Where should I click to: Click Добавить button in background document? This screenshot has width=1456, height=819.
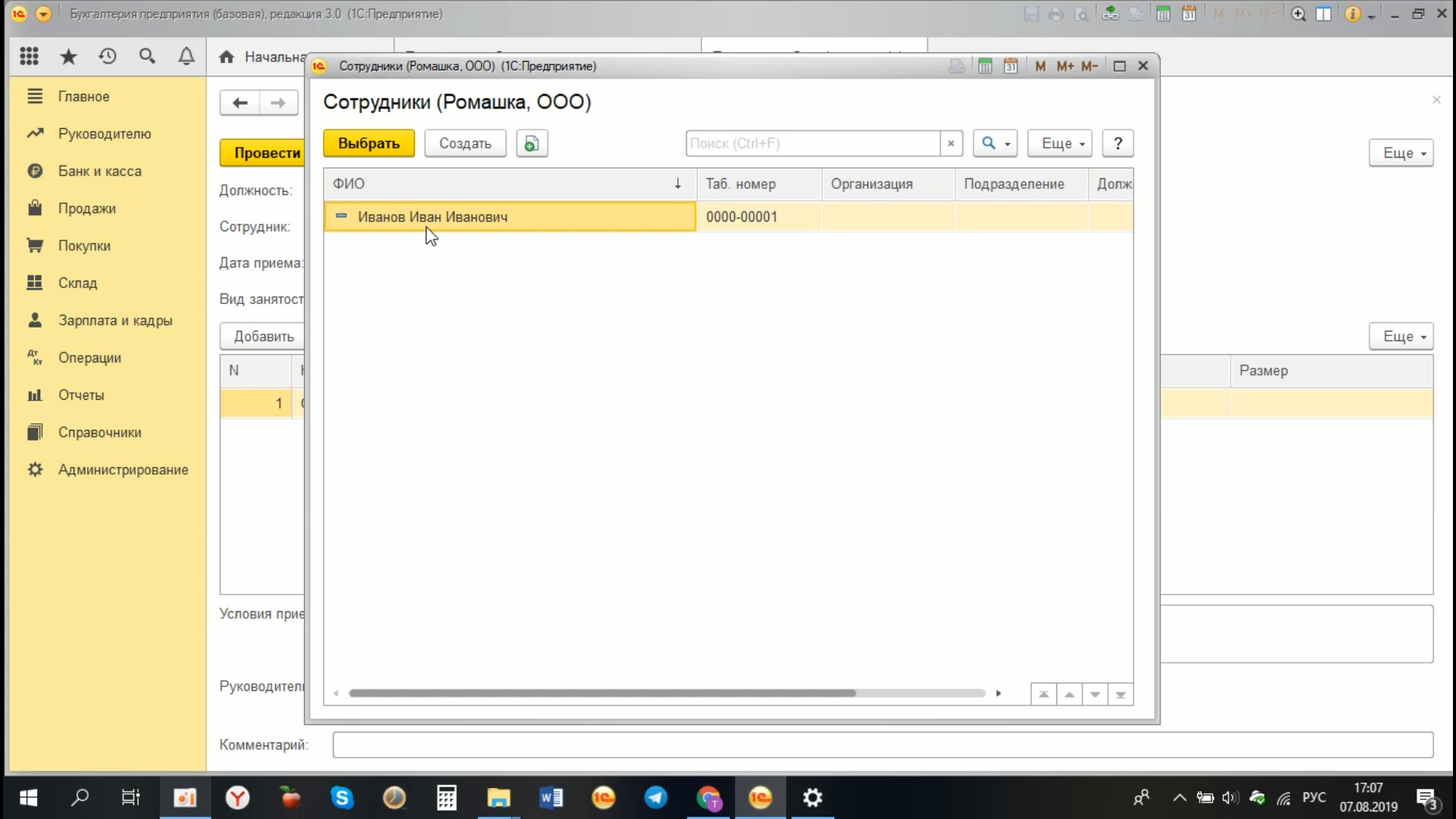pyautogui.click(x=262, y=336)
